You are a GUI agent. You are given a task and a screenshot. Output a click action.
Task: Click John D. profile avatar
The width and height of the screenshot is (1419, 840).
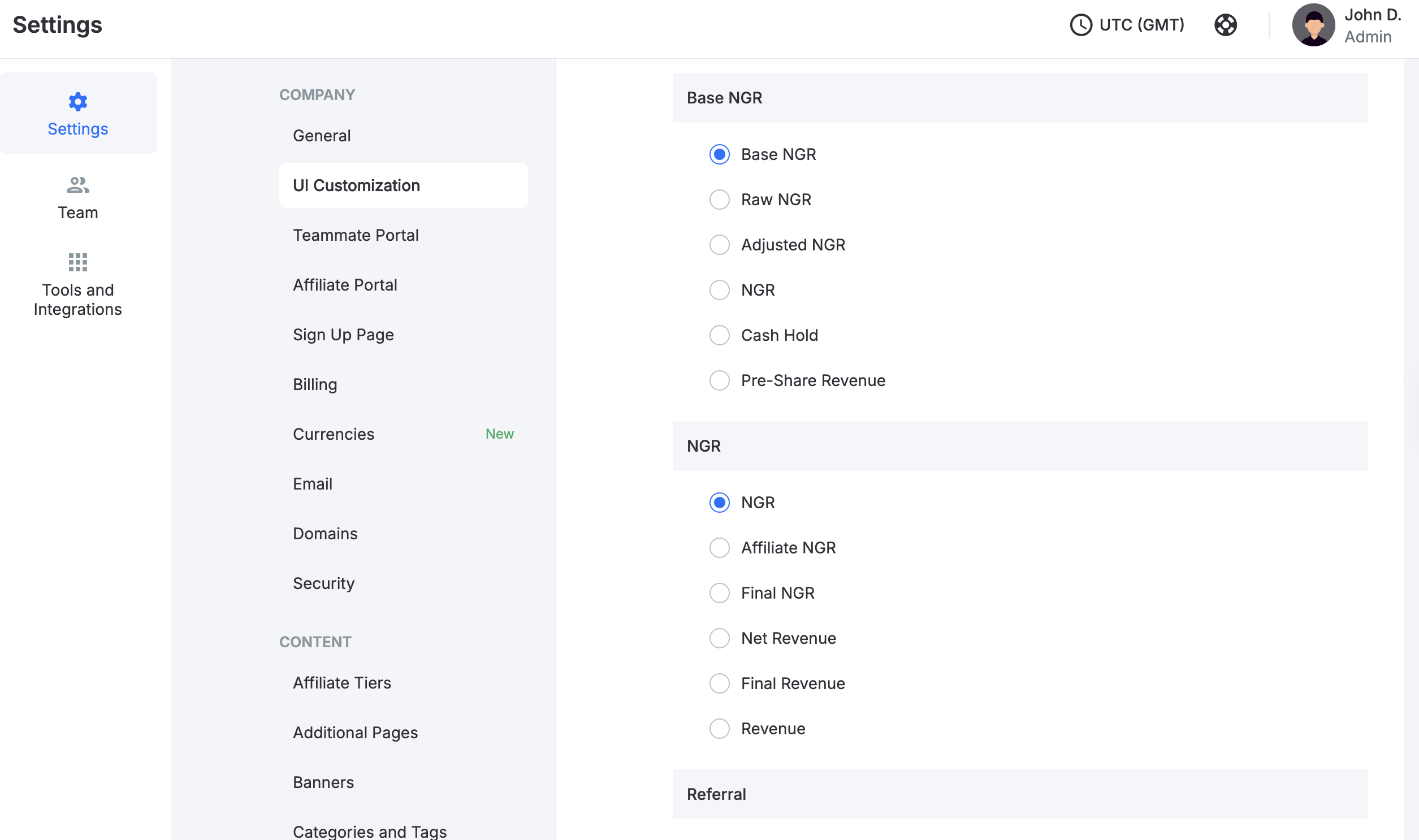(1313, 25)
